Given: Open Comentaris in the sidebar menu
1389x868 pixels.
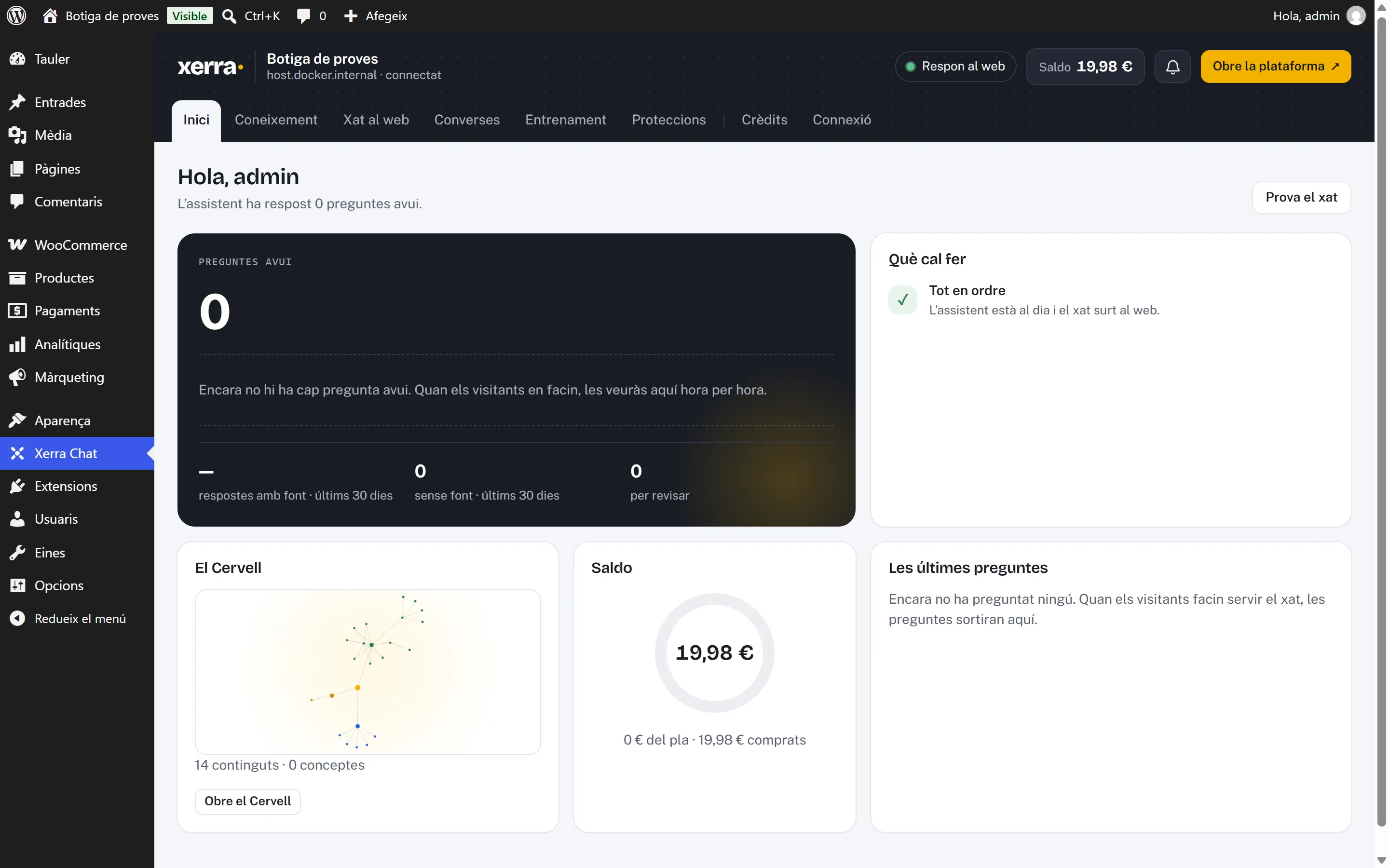Looking at the screenshot, I should pos(77,202).
